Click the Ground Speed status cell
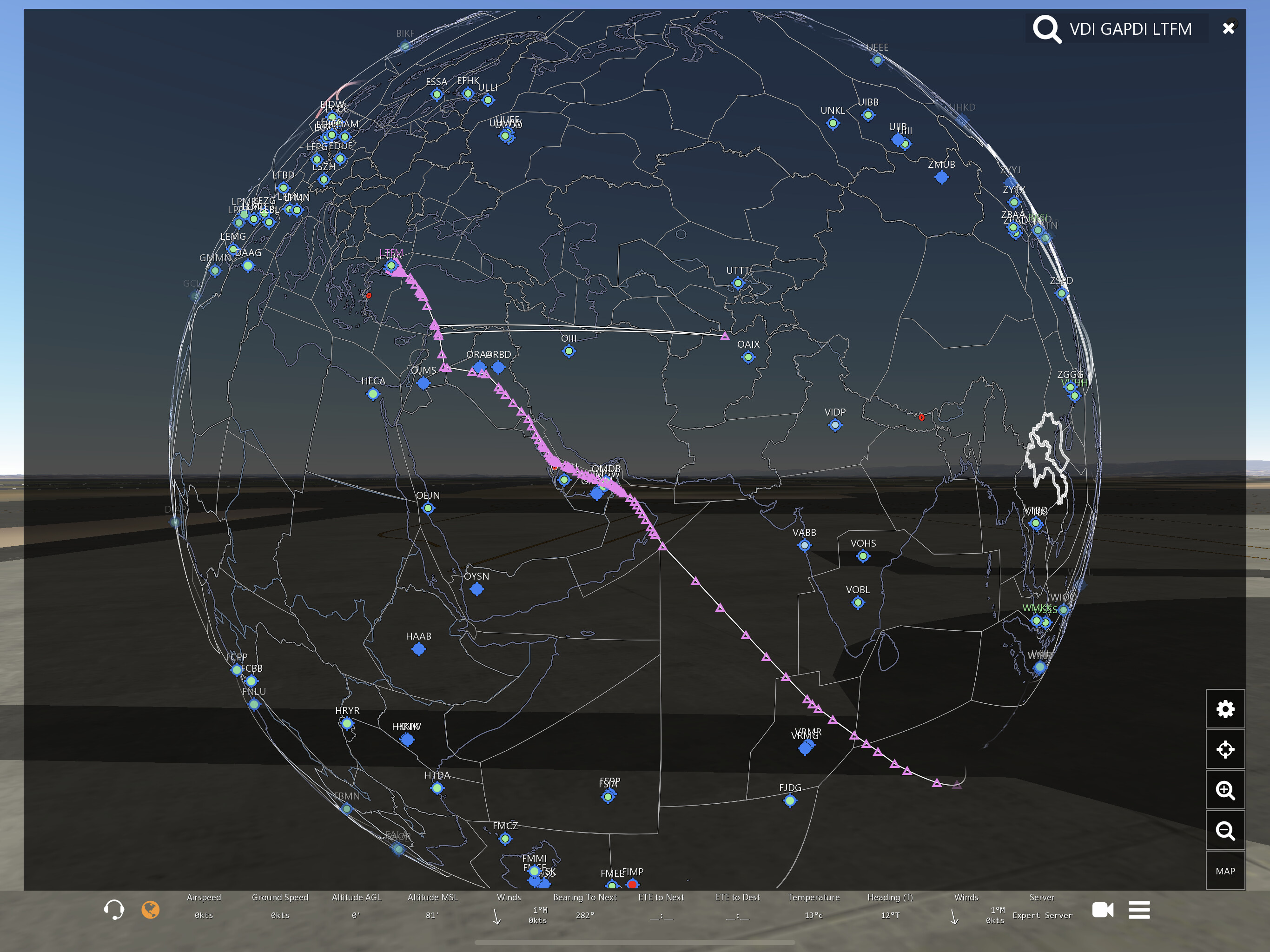This screenshot has height=952, width=1270. pos(279,906)
